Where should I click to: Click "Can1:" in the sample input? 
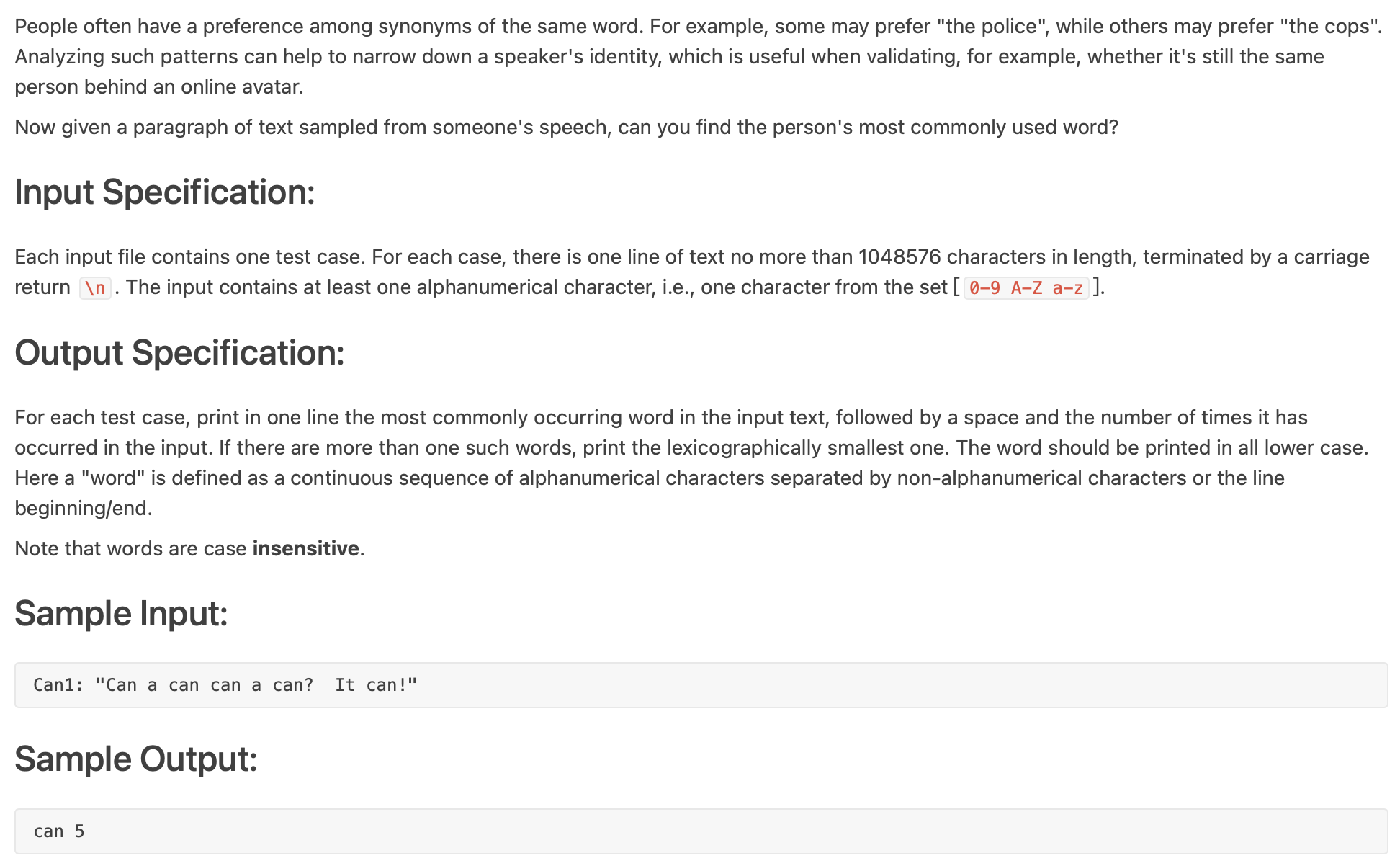[58, 685]
